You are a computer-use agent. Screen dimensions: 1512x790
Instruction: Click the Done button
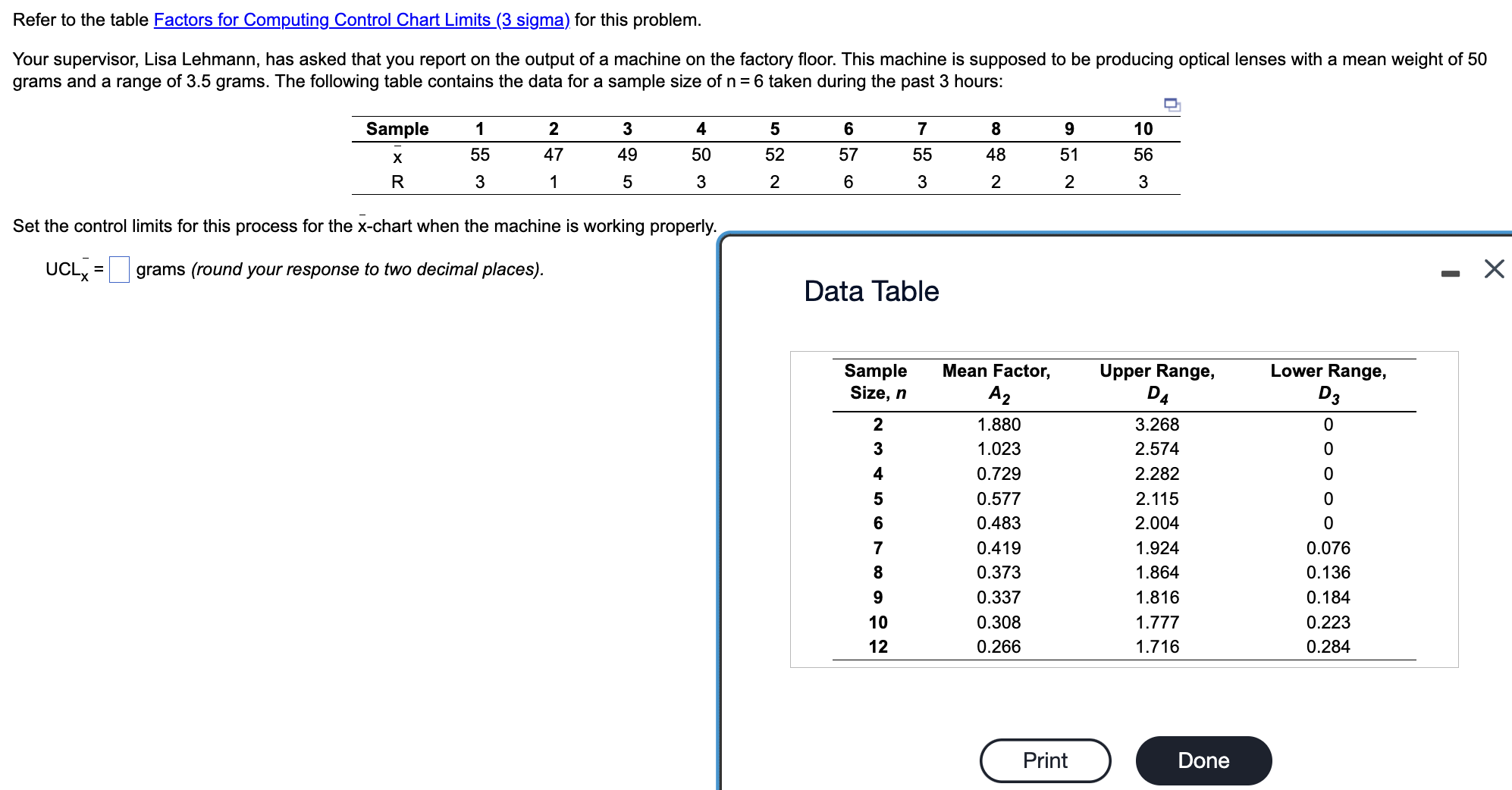[1203, 760]
